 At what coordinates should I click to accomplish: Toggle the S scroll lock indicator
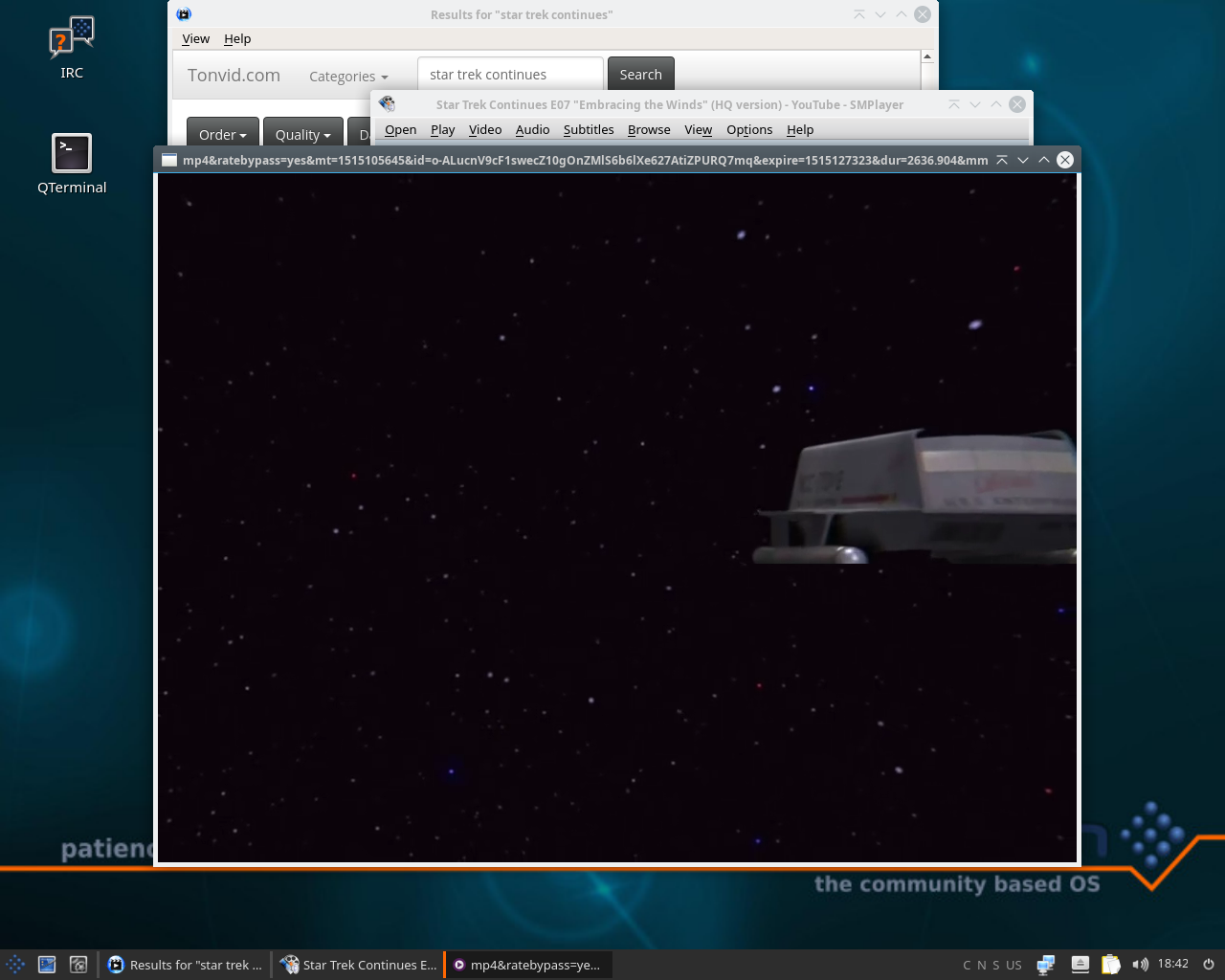(995, 965)
